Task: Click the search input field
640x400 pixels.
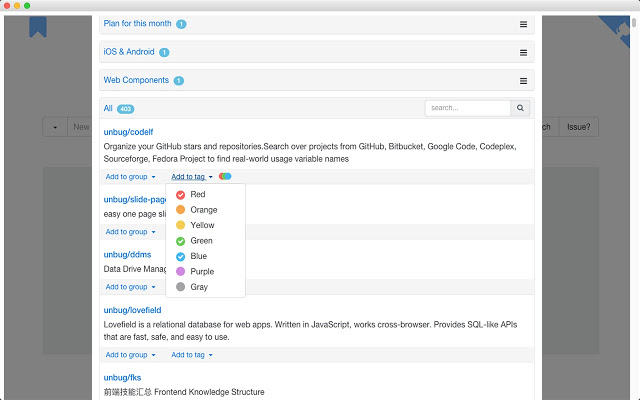Action: point(467,108)
